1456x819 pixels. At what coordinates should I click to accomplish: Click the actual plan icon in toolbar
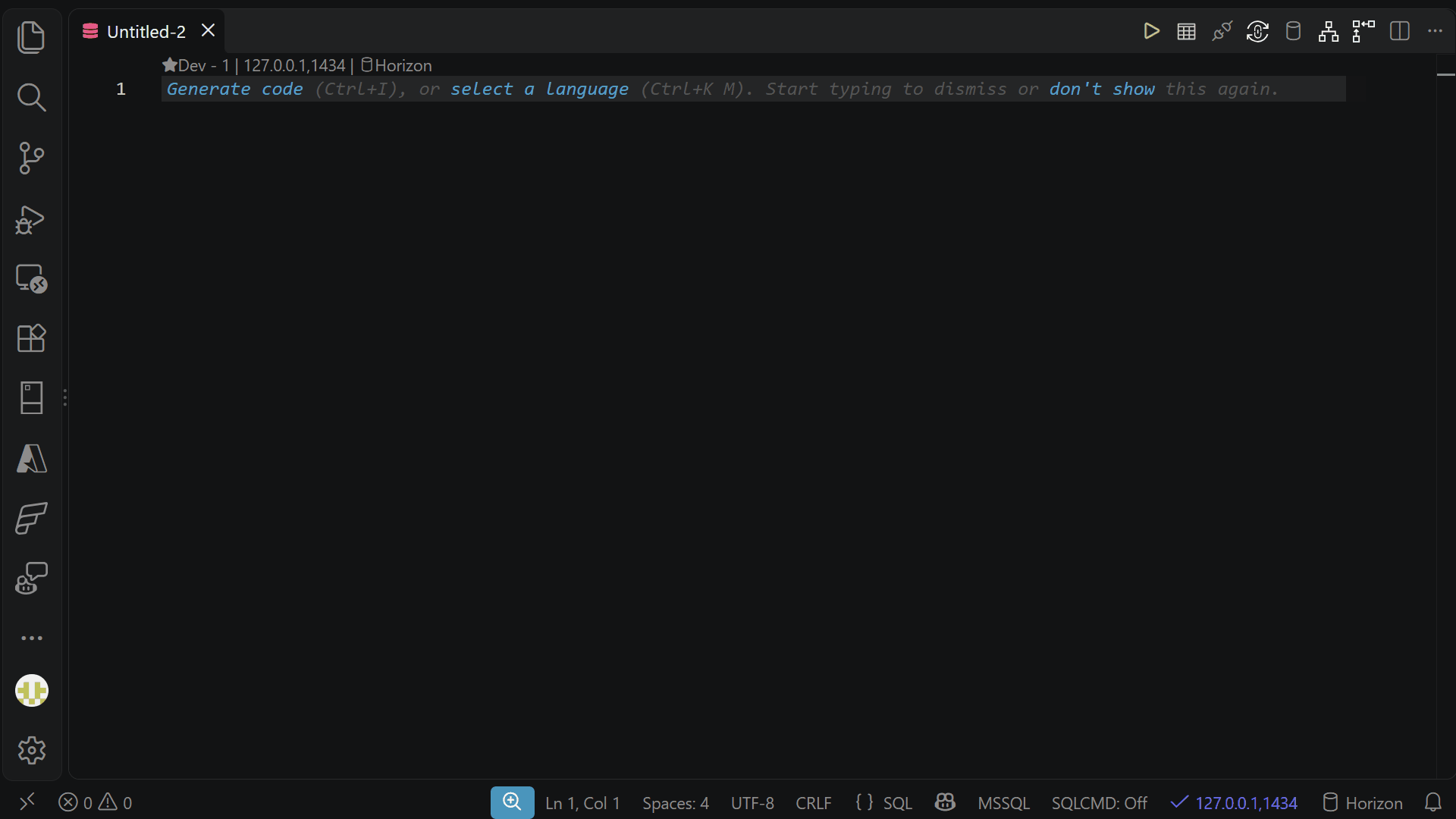point(1363,32)
